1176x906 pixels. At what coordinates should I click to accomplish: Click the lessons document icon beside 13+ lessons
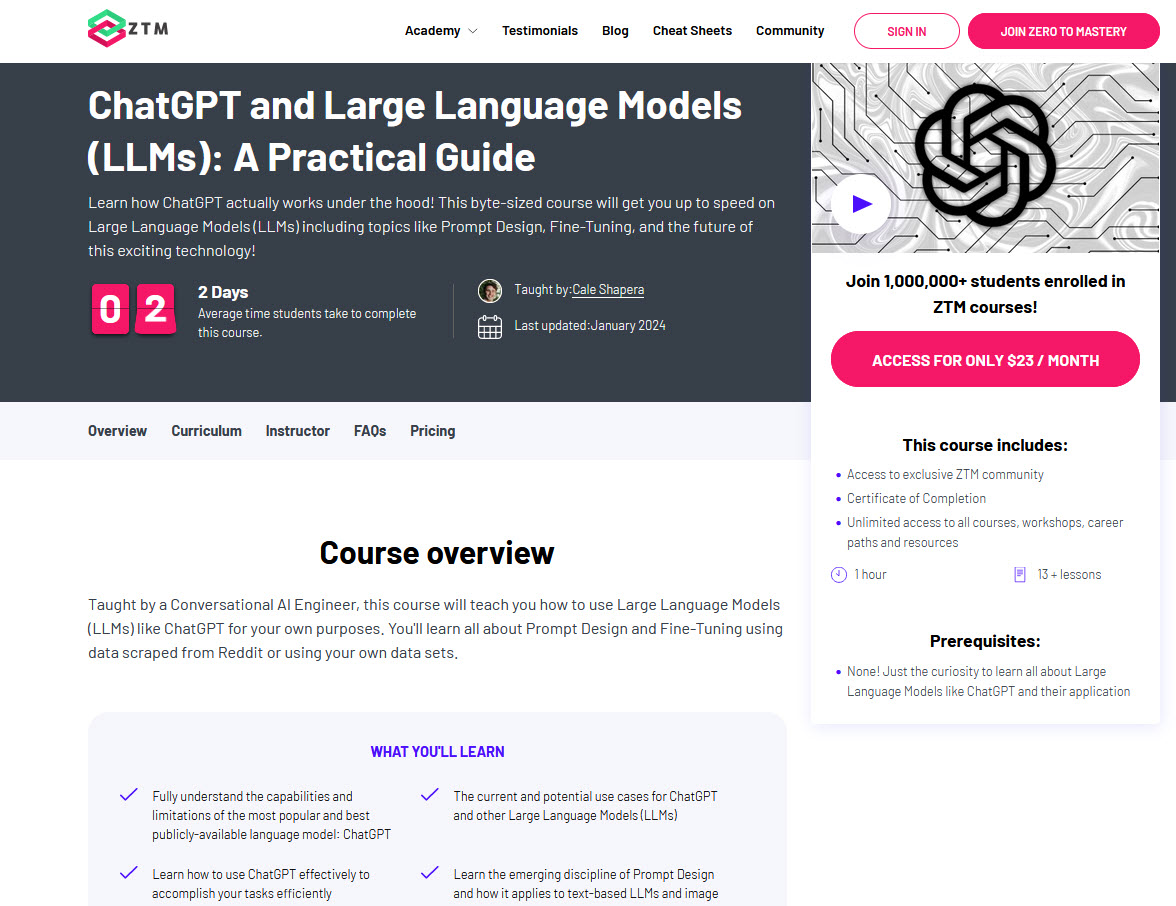1019,574
